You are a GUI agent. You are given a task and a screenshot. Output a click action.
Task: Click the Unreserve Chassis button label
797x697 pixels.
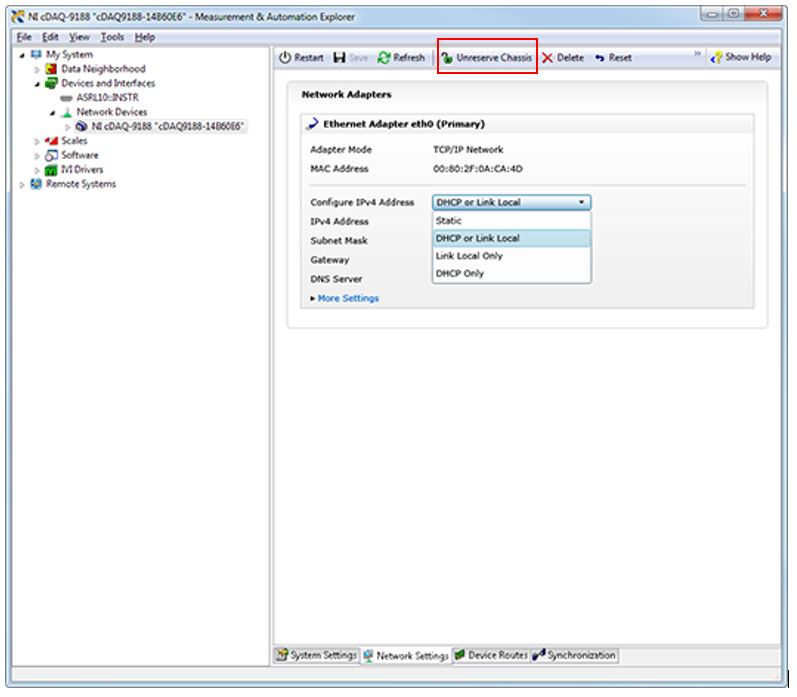point(494,58)
